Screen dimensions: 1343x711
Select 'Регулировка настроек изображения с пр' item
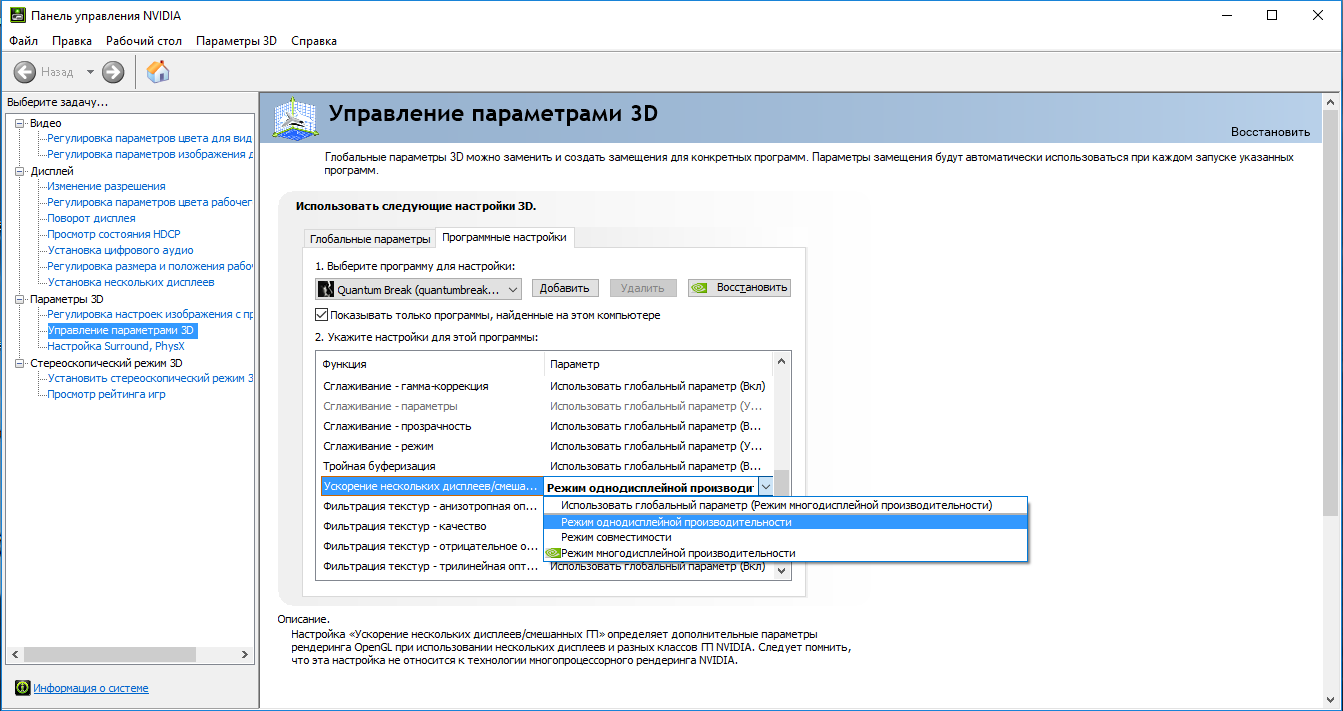tap(149, 314)
